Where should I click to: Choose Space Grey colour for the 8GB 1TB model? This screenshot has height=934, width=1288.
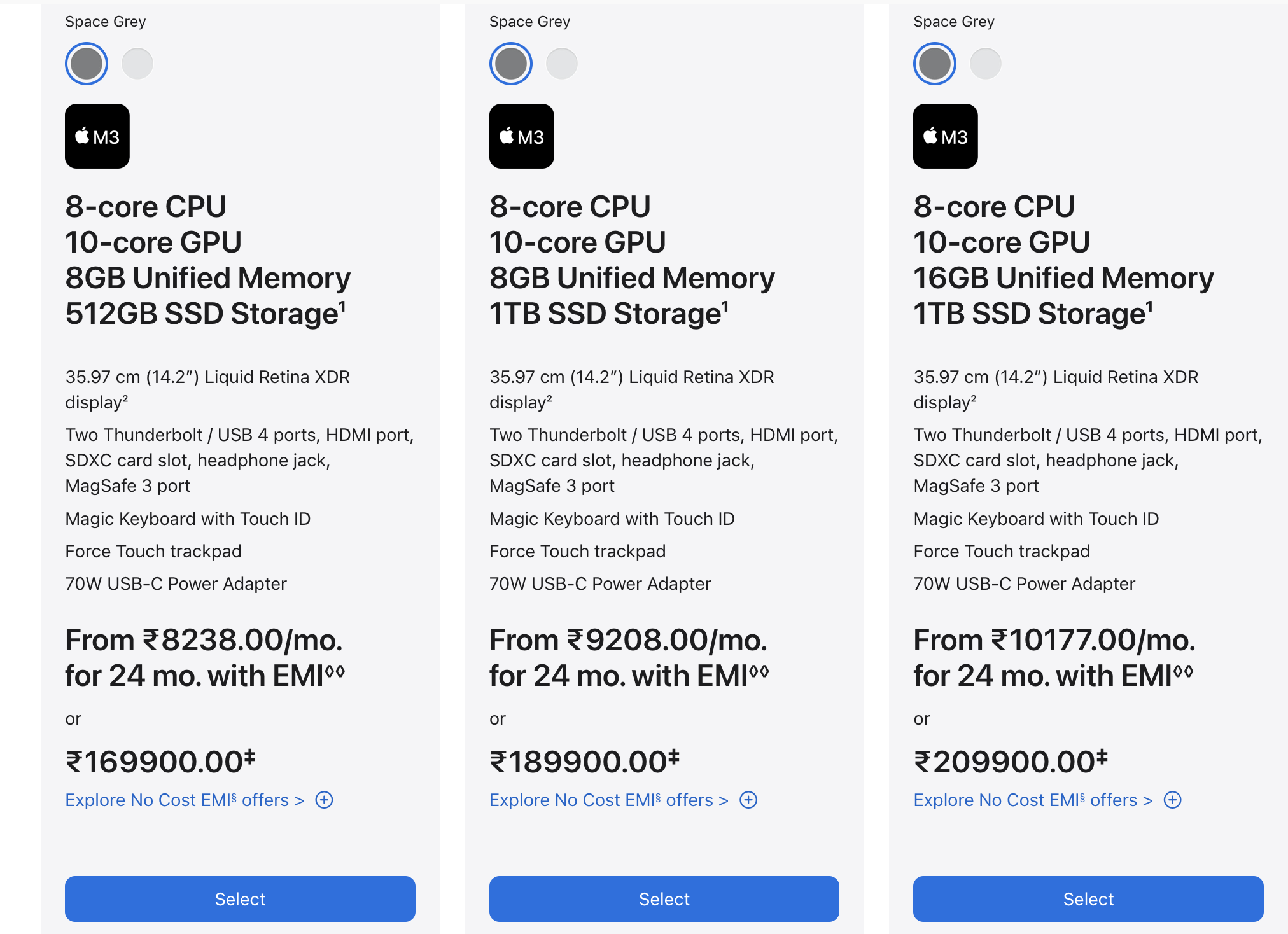tap(510, 64)
